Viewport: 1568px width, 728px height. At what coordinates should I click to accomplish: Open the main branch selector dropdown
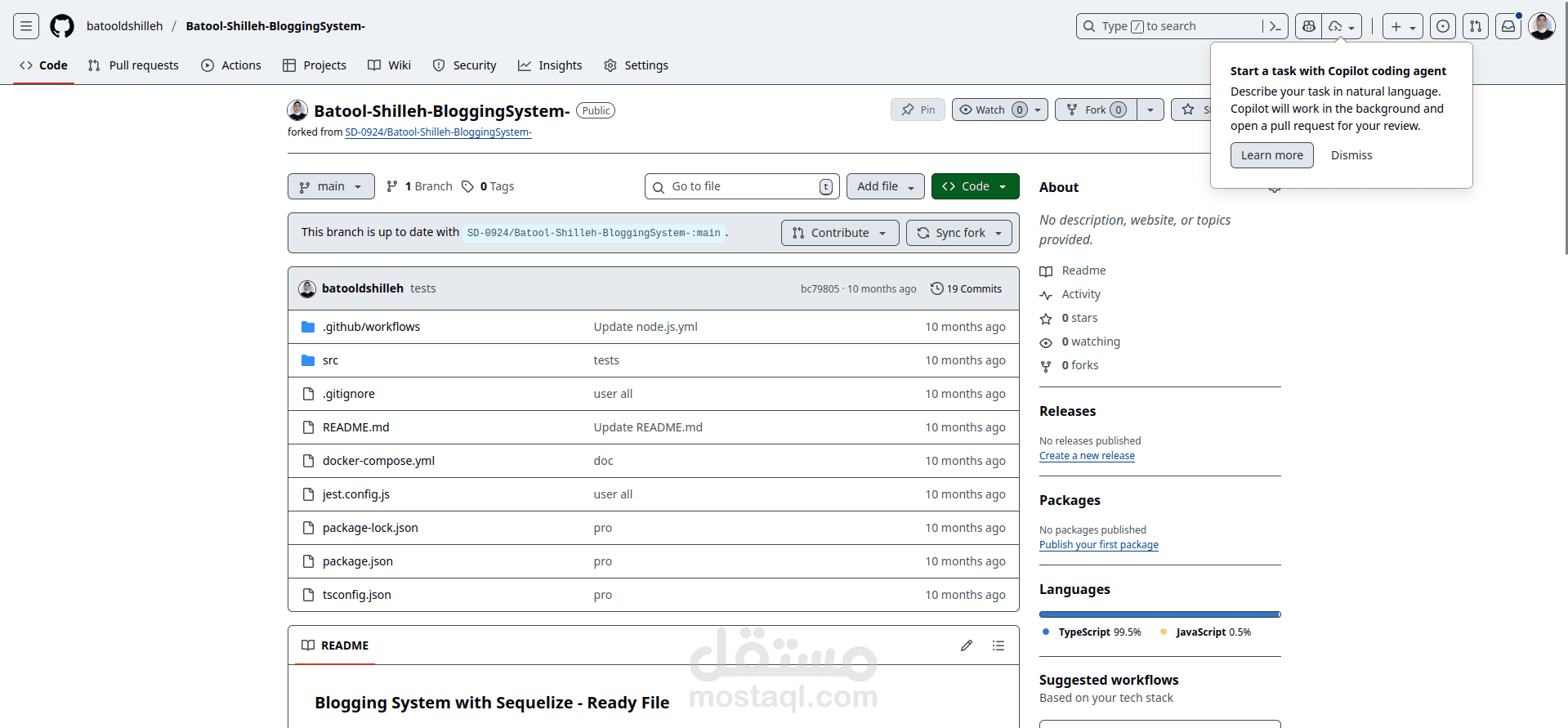tap(331, 186)
